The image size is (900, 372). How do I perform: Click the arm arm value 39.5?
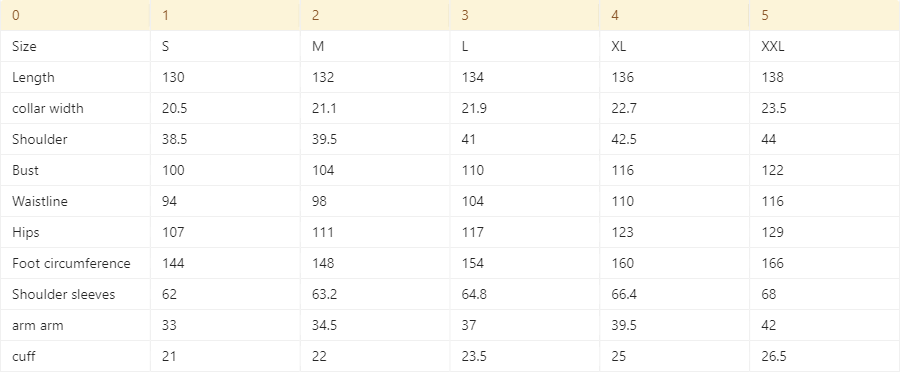point(674,326)
